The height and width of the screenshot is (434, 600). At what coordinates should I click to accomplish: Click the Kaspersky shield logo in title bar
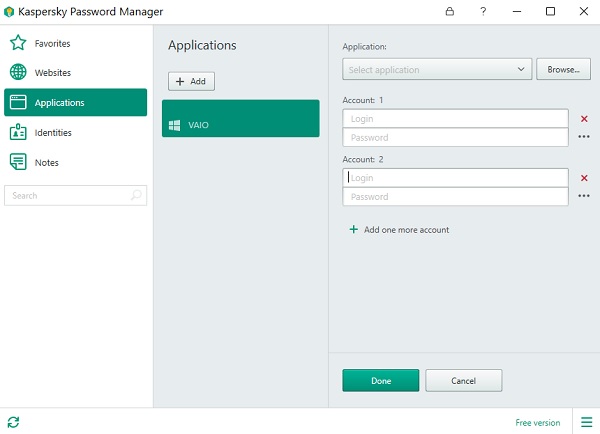coord(9,12)
